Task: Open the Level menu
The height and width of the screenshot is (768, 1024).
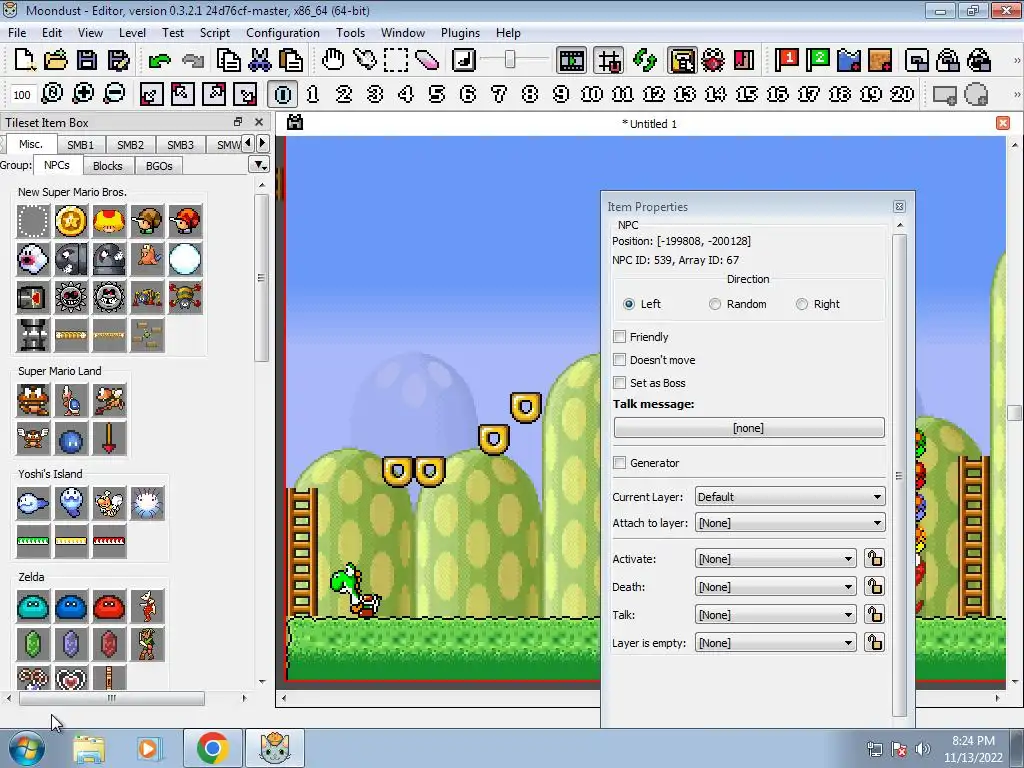Action: (132, 33)
